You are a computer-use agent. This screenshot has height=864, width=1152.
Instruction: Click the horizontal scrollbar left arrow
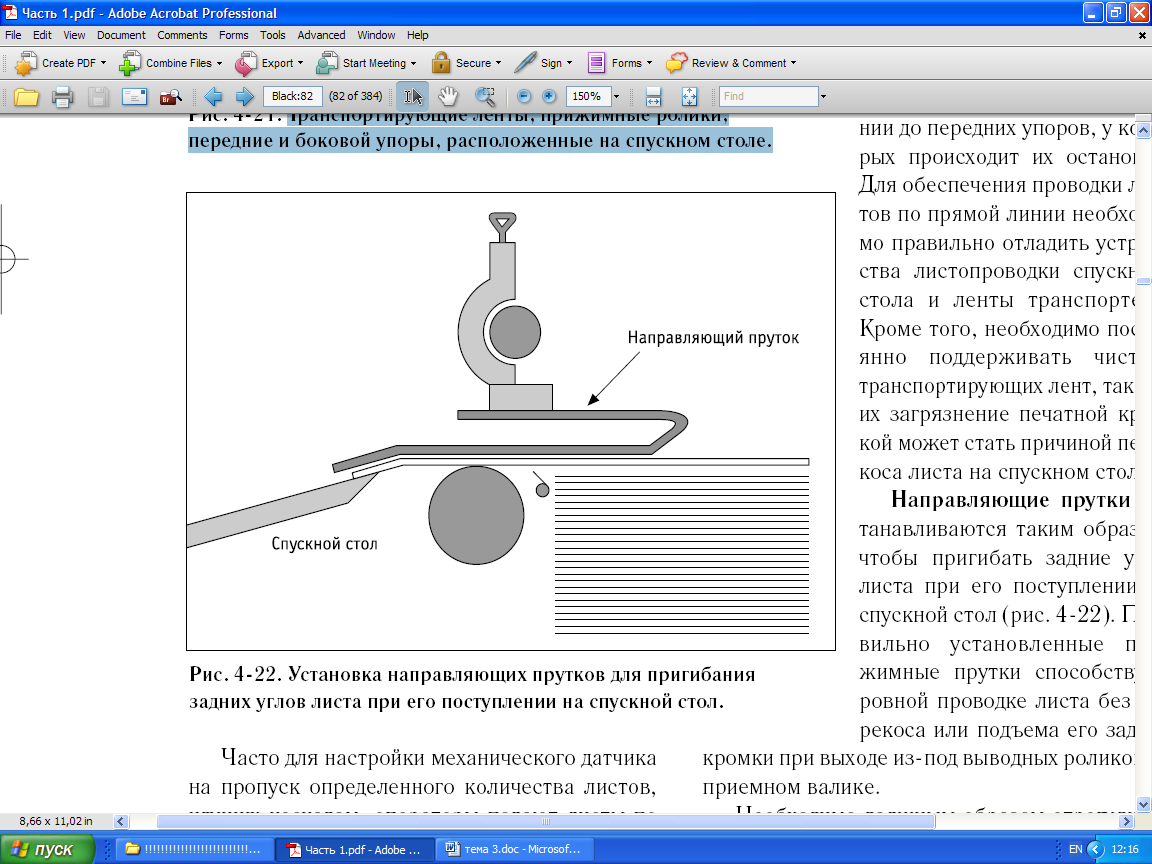point(121,821)
